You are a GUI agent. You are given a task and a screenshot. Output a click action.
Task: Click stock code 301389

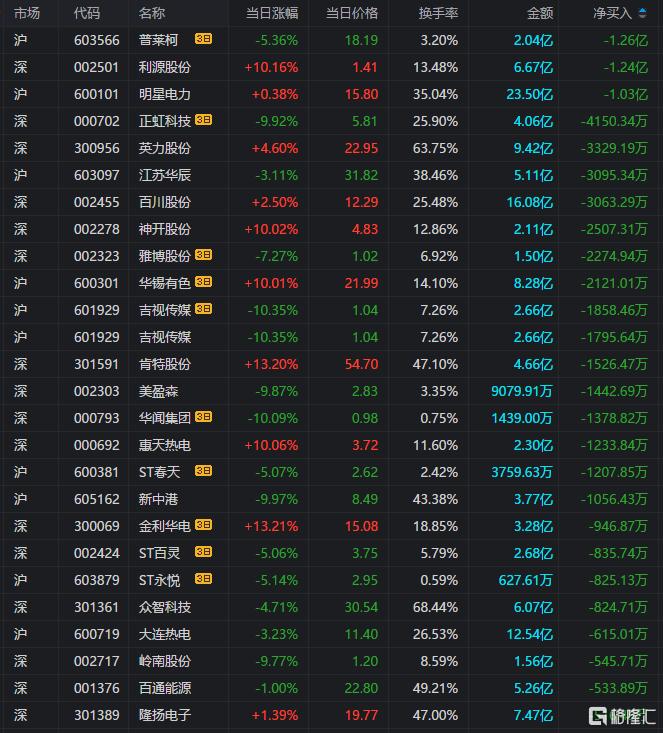pos(97,715)
